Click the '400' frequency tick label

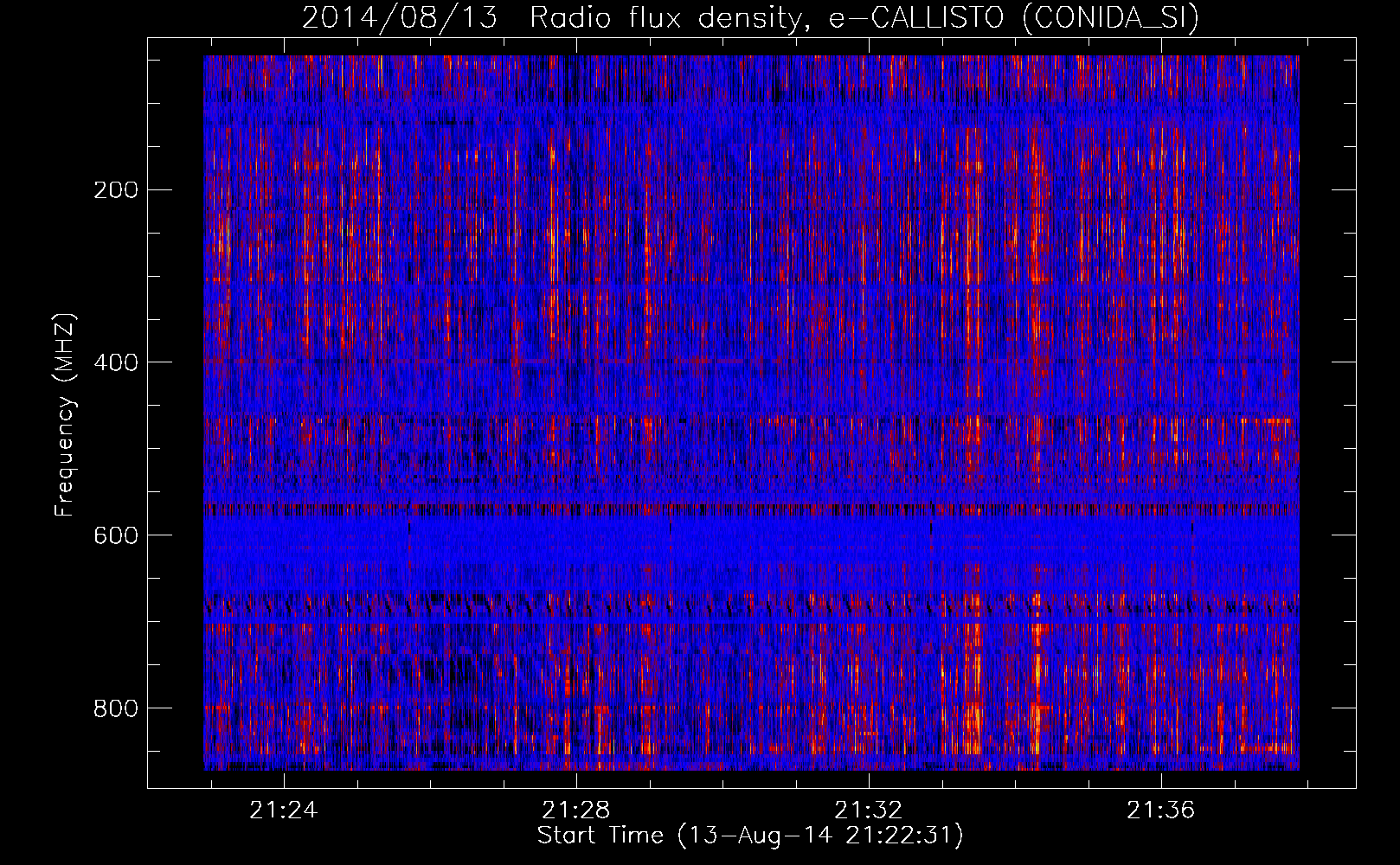click(x=115, y=362)
